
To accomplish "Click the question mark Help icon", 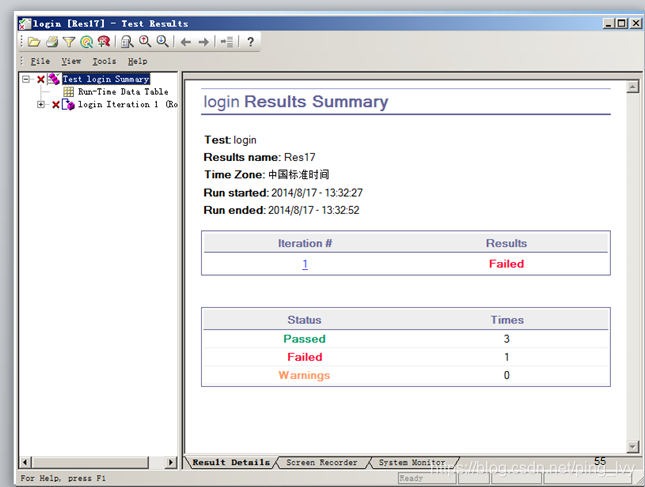I will pos(250,42).
